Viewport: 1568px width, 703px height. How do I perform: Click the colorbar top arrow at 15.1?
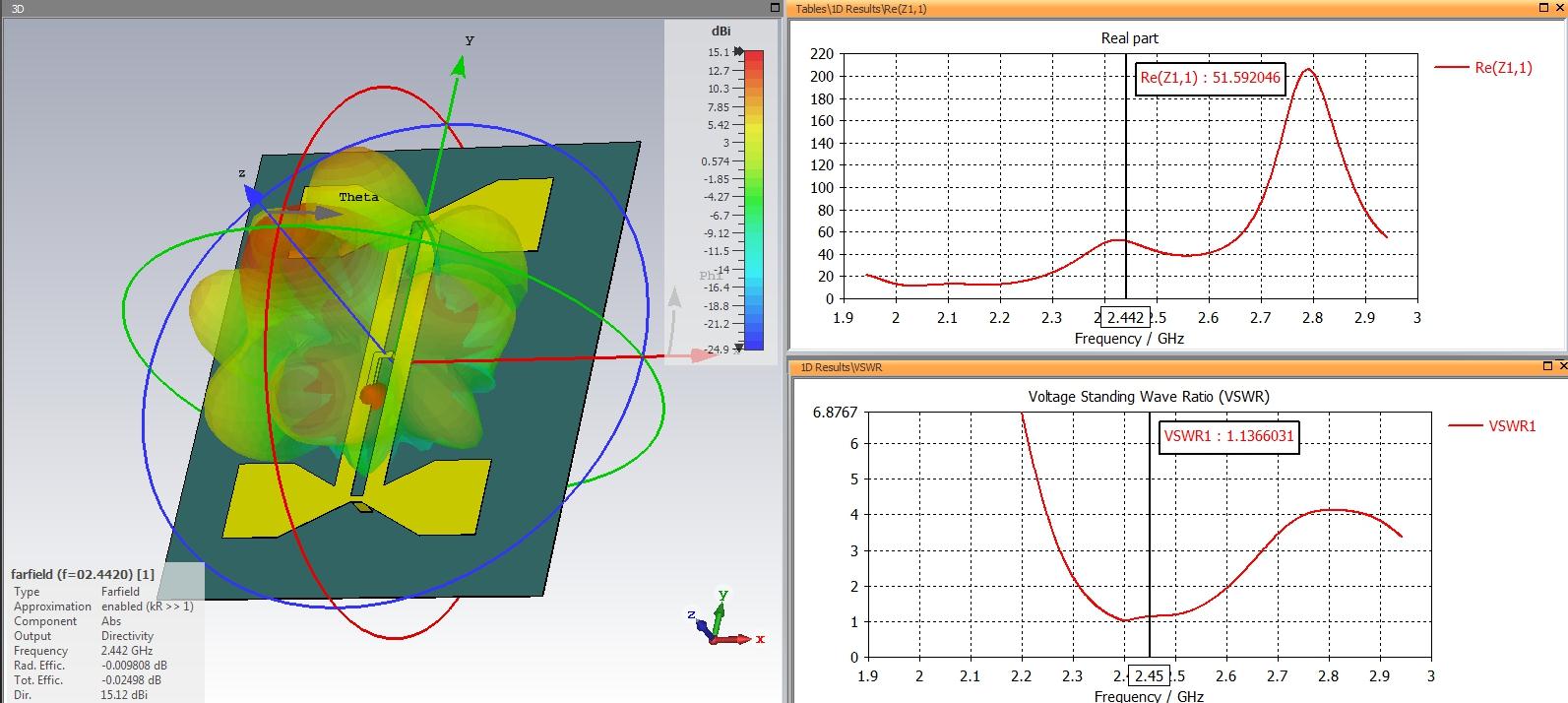click(x=739, y=51)
